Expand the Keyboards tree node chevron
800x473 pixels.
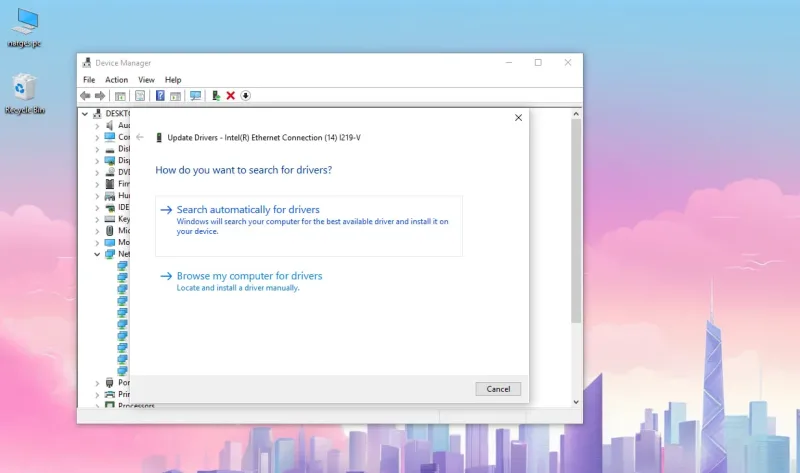coord(97,219)
